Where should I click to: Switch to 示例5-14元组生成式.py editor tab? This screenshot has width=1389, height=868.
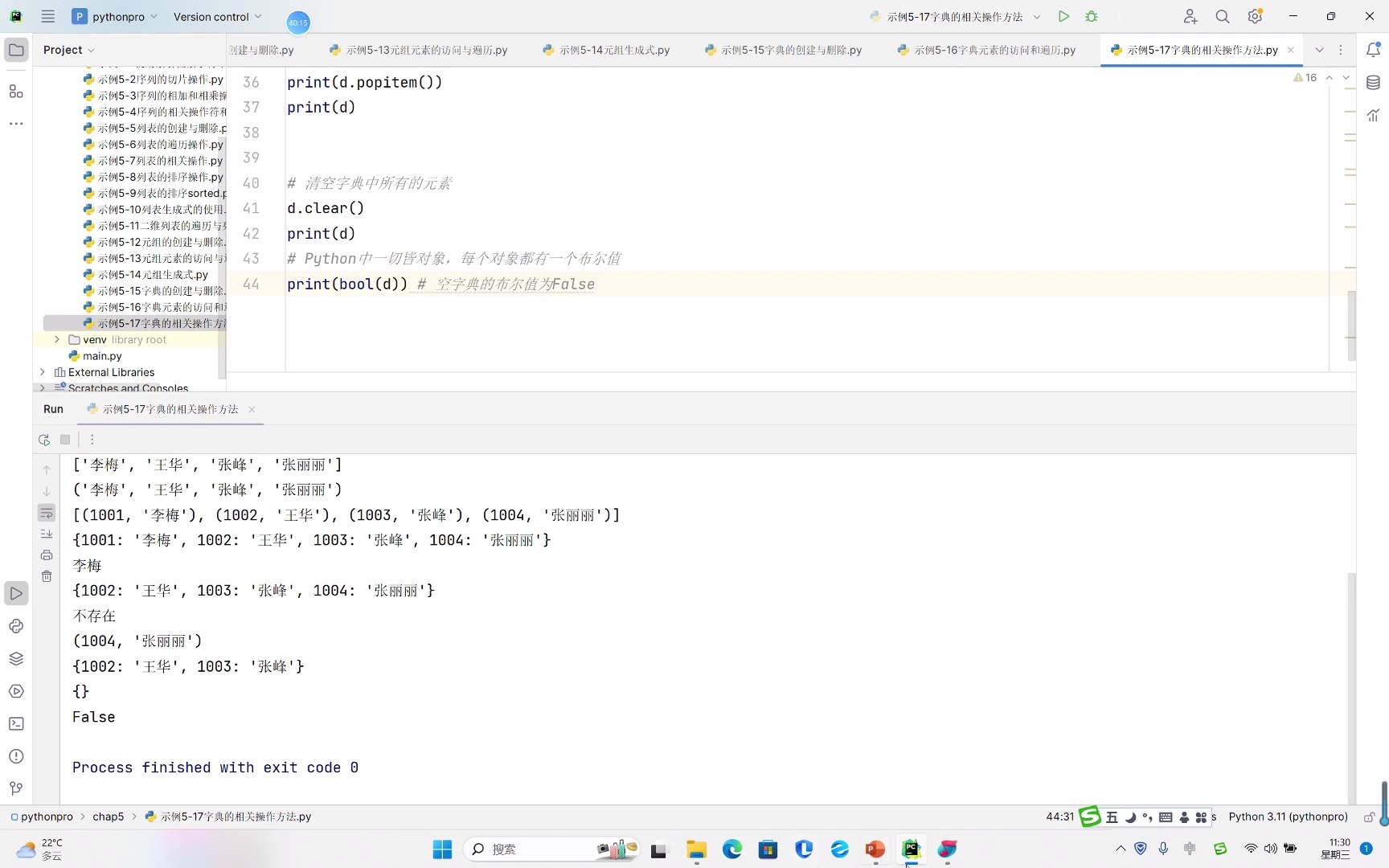pyautogui.click(x=614, y=50)
